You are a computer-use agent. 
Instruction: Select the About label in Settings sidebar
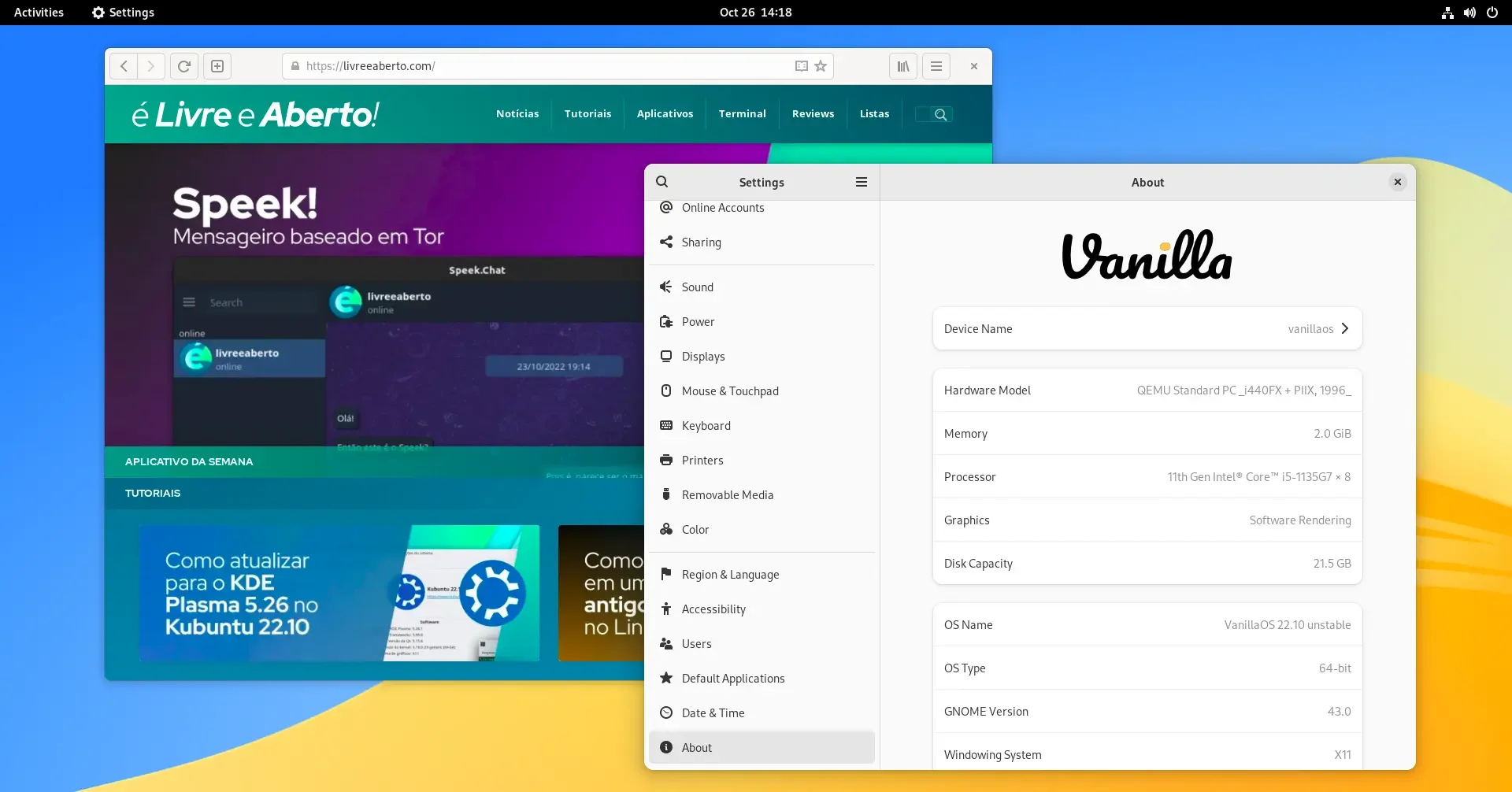tap(697, 748)
